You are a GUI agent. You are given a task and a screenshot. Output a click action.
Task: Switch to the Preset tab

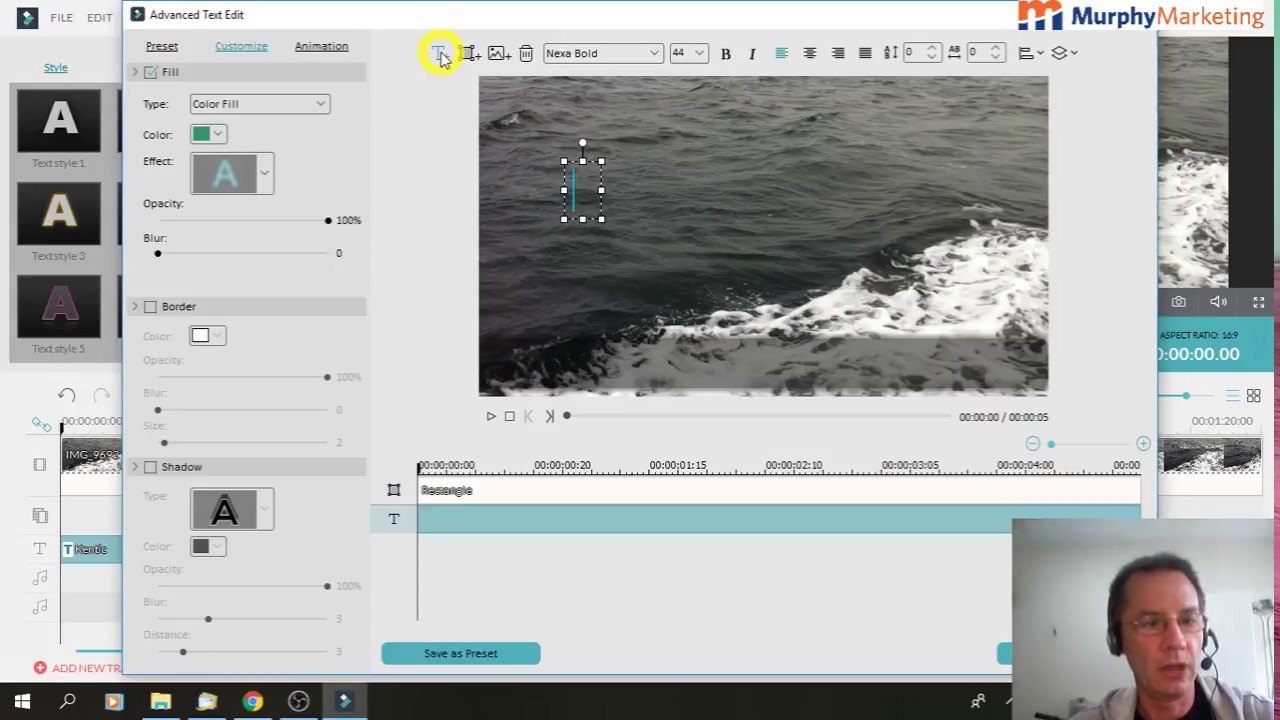162,46
